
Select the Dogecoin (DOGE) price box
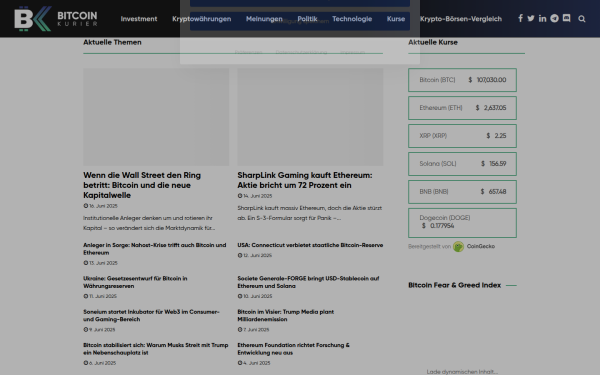tap(462, 223)
